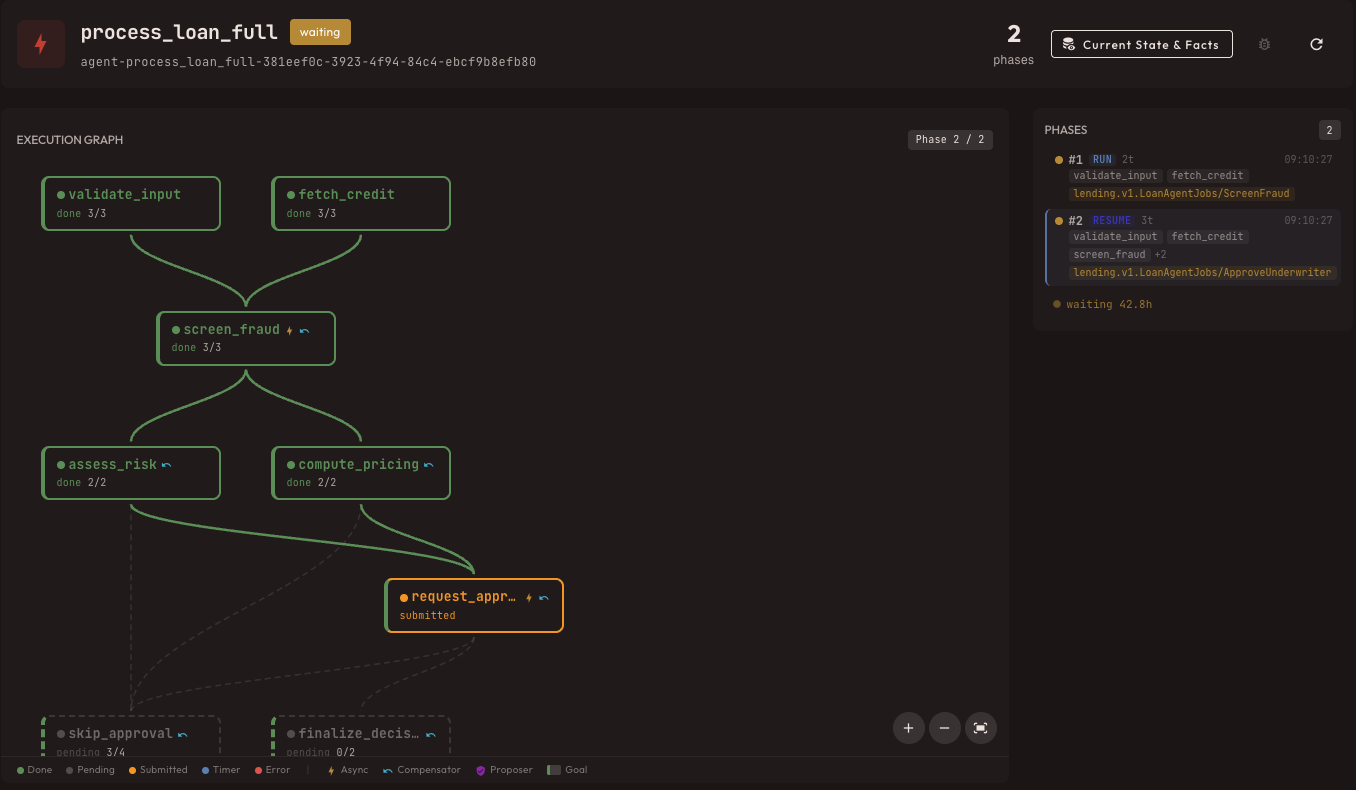
Task: Select the request_approval node in the graph
Action: click(474, 605)
